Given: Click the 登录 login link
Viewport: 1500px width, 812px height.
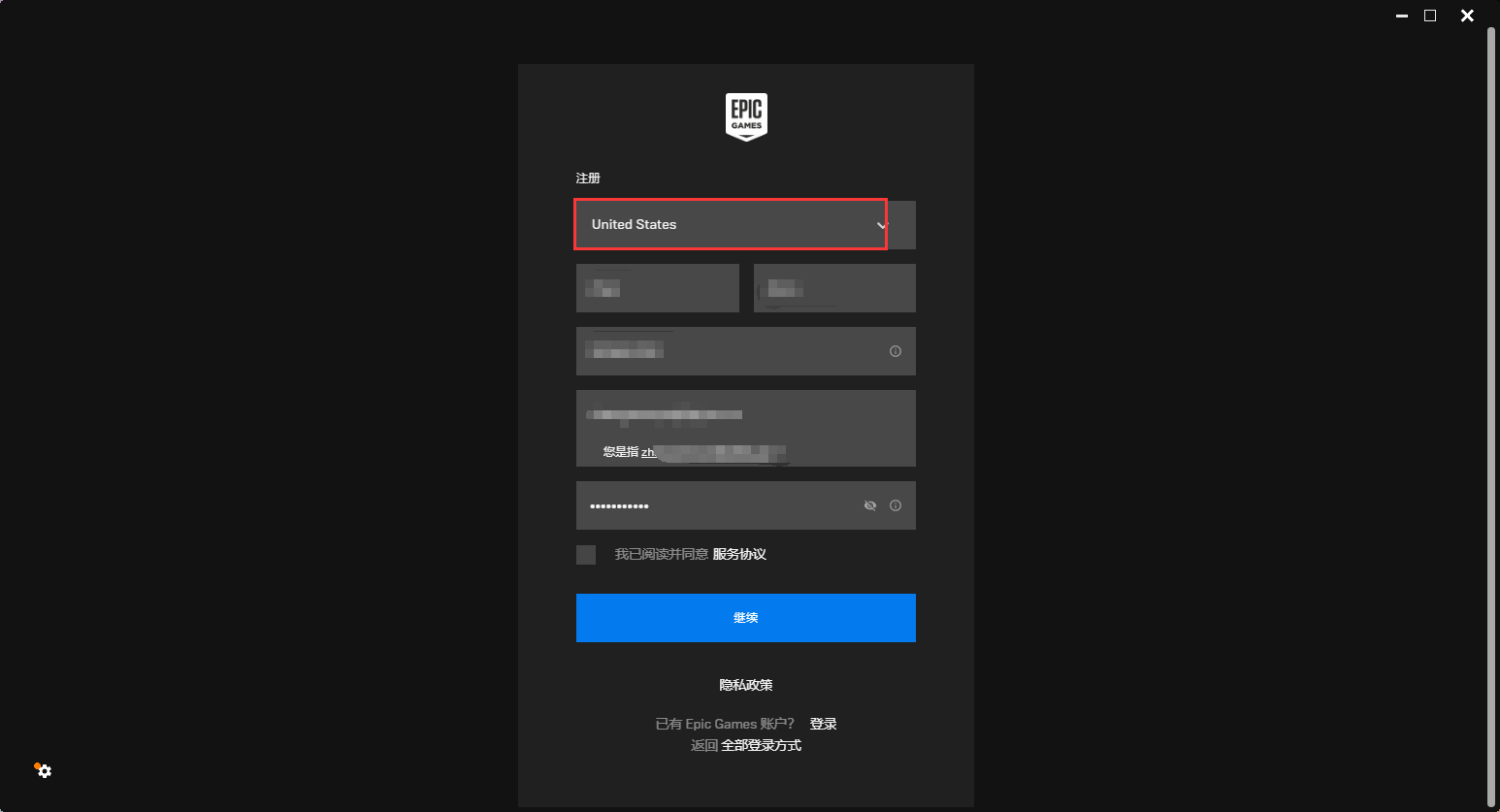Looking at the screenshot, I should (823, 724).
